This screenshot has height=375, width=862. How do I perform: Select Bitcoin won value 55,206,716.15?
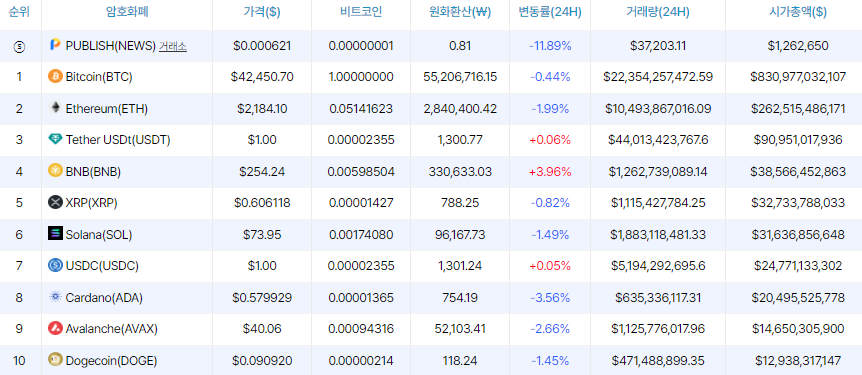(460, 77)
